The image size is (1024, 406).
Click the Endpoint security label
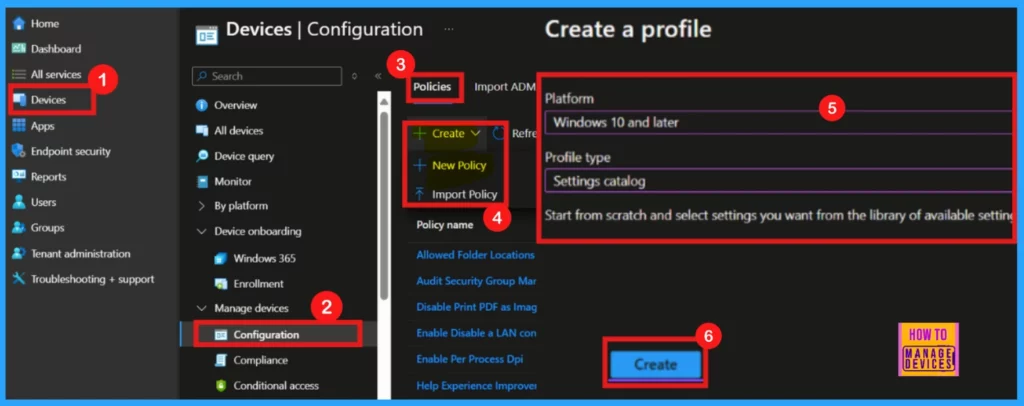pos(71,151)
